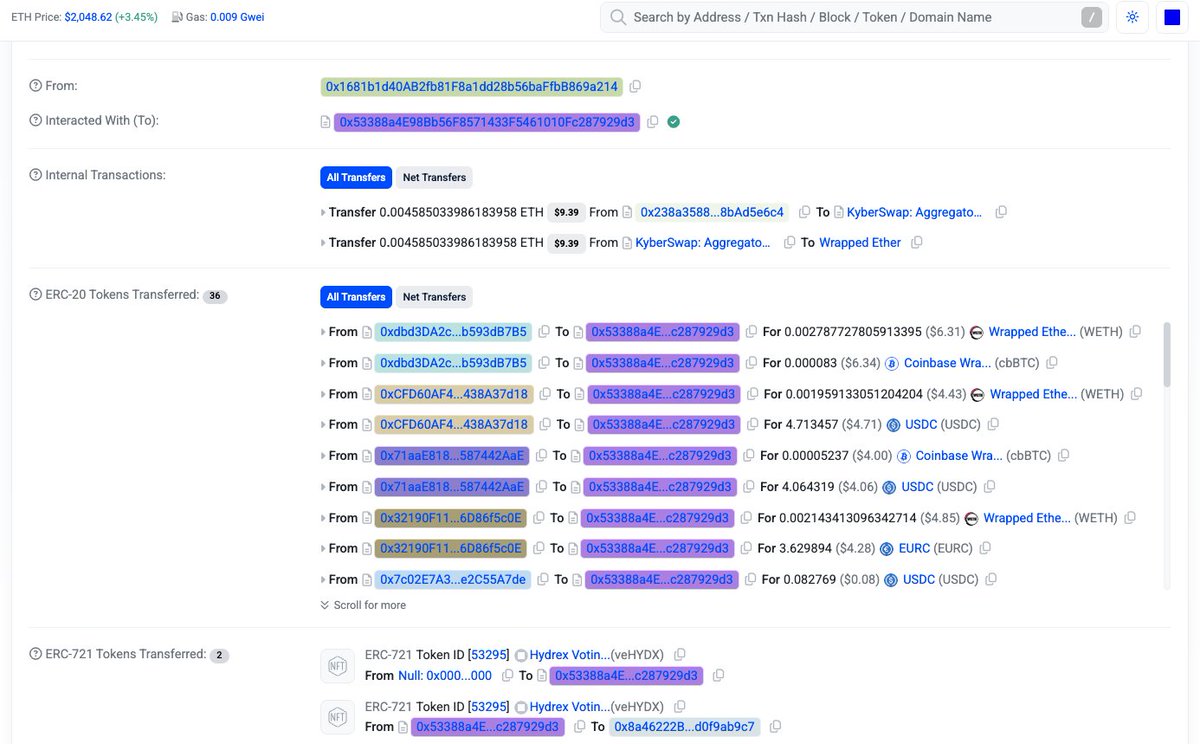This screenshot has width=1200, height=744.
Task: Open Coinbase Wra... link in 0.000083 row
Action: (x=947, y=363)
